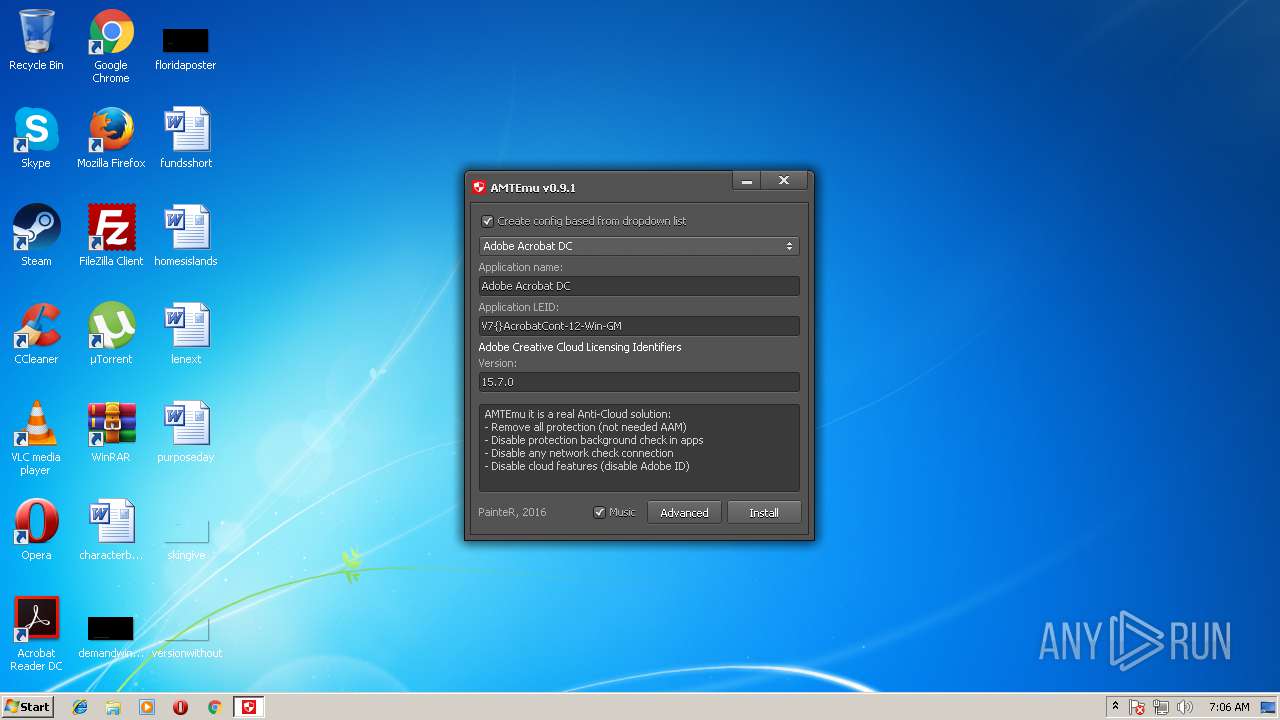
Task: Launch the µTorrent desktop shortcut
Action: point(111,334)
